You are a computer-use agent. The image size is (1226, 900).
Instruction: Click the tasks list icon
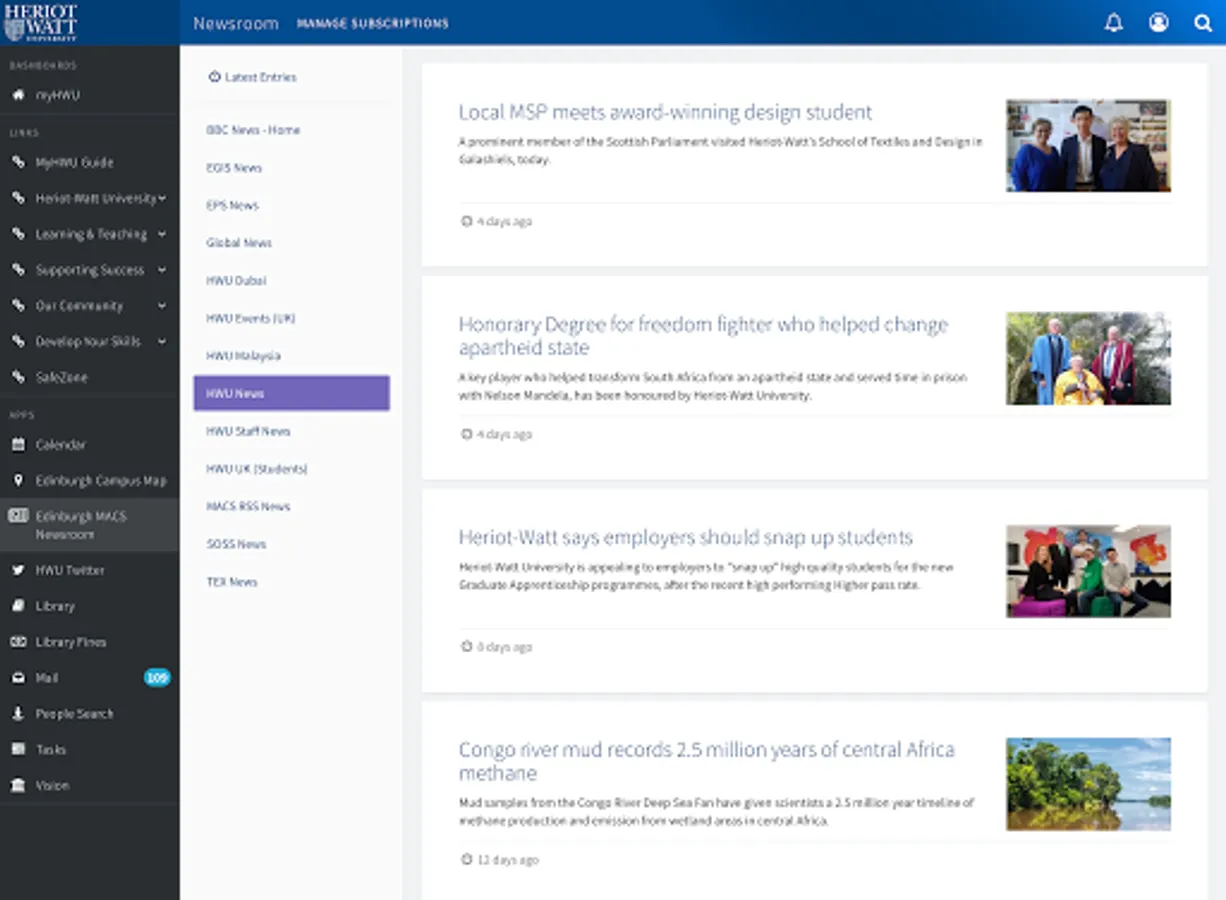pyautogui.click(x=18, y=749)
